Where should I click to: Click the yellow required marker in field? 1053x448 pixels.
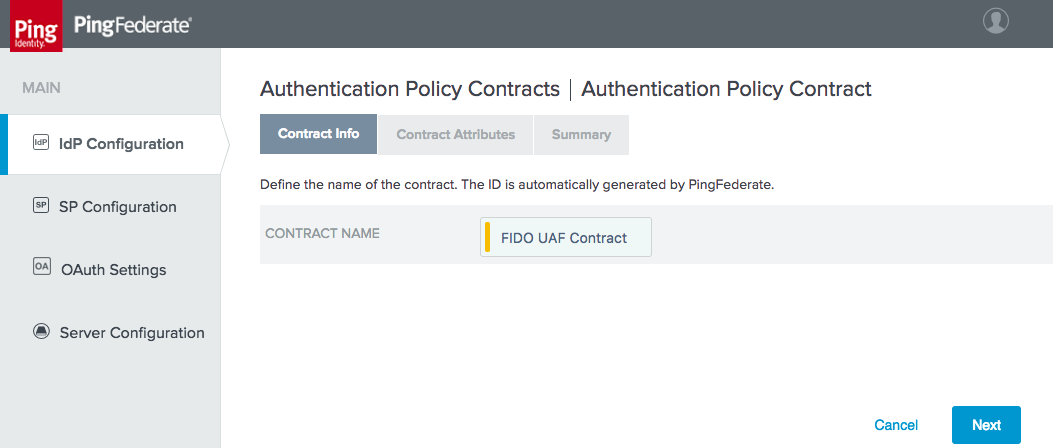click(x=488, y=237)
